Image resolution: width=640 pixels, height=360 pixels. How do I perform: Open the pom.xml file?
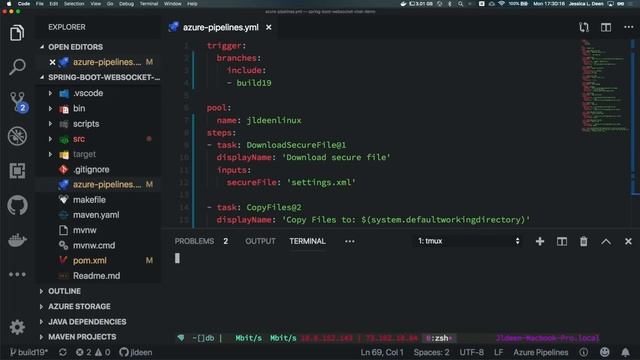point(89,260)
